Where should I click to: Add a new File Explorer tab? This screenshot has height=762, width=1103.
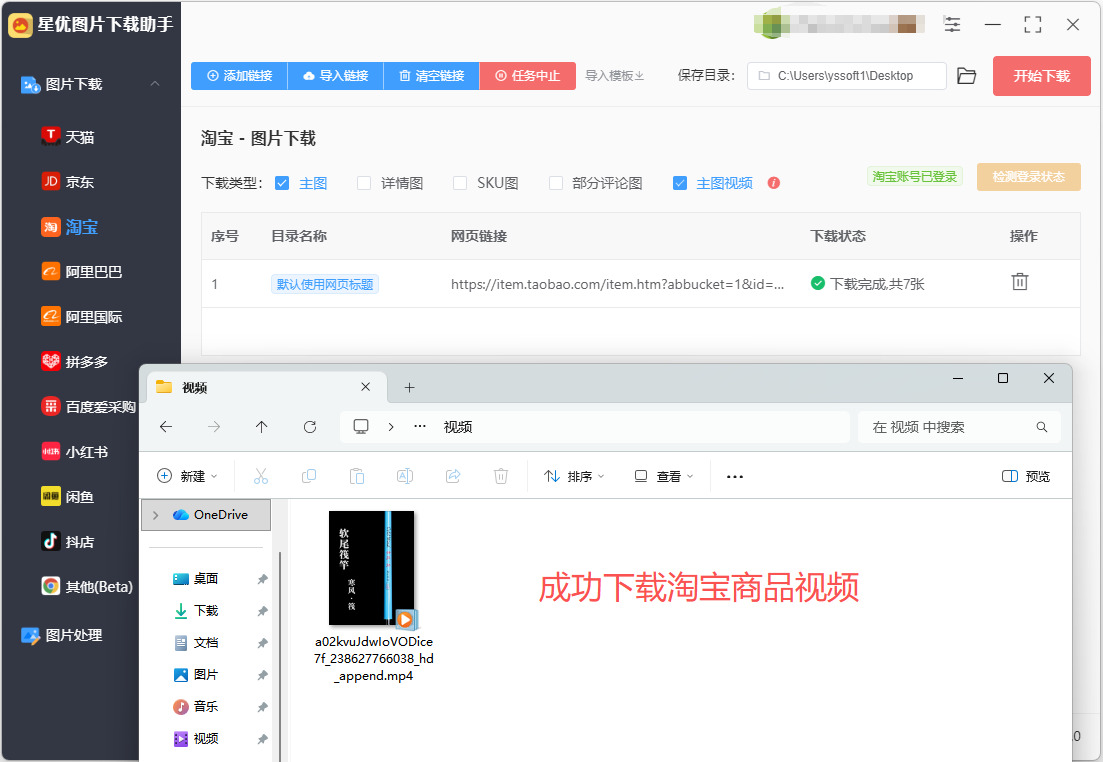409,387
